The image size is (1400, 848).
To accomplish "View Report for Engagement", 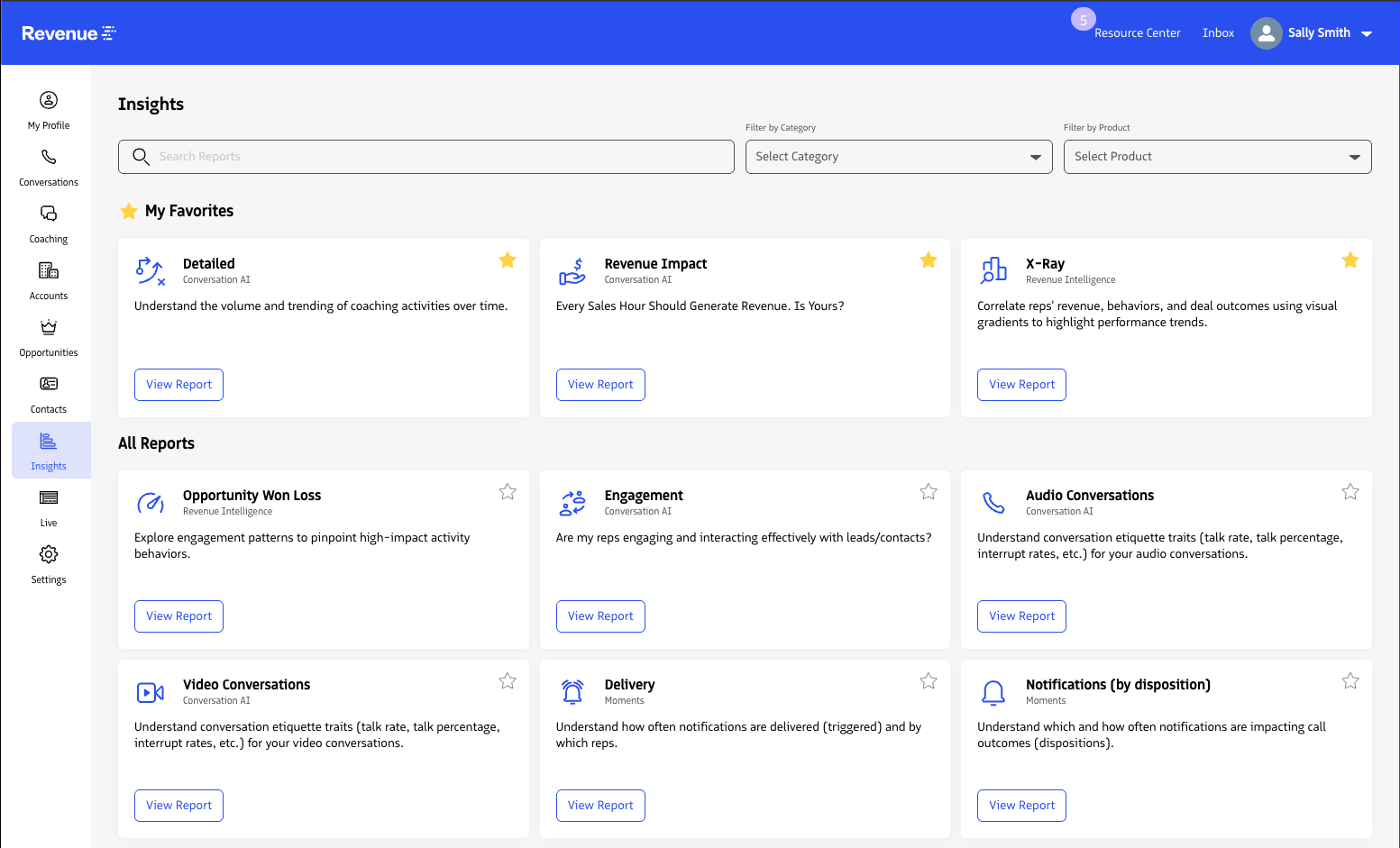I will pyautogui.click(x=600, y=616).
